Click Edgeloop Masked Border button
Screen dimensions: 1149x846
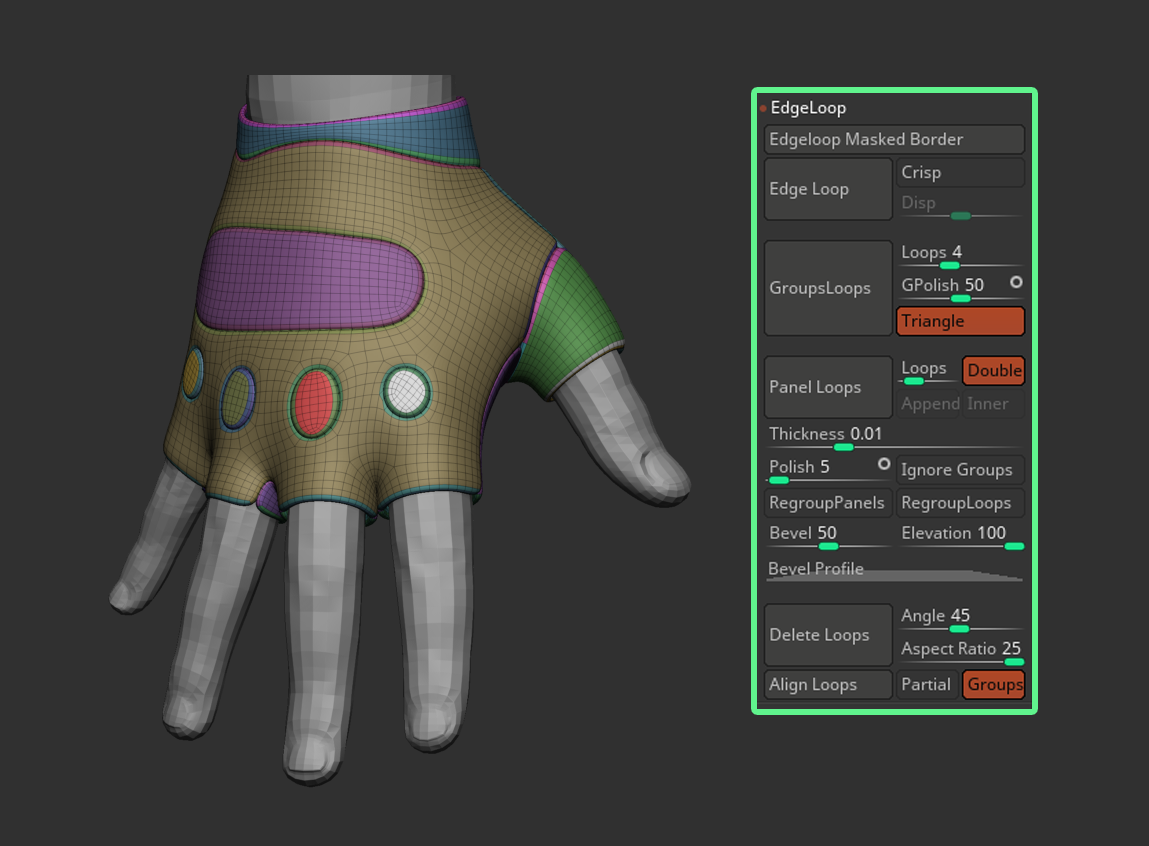pyautogui.click(x=894, y=139)
